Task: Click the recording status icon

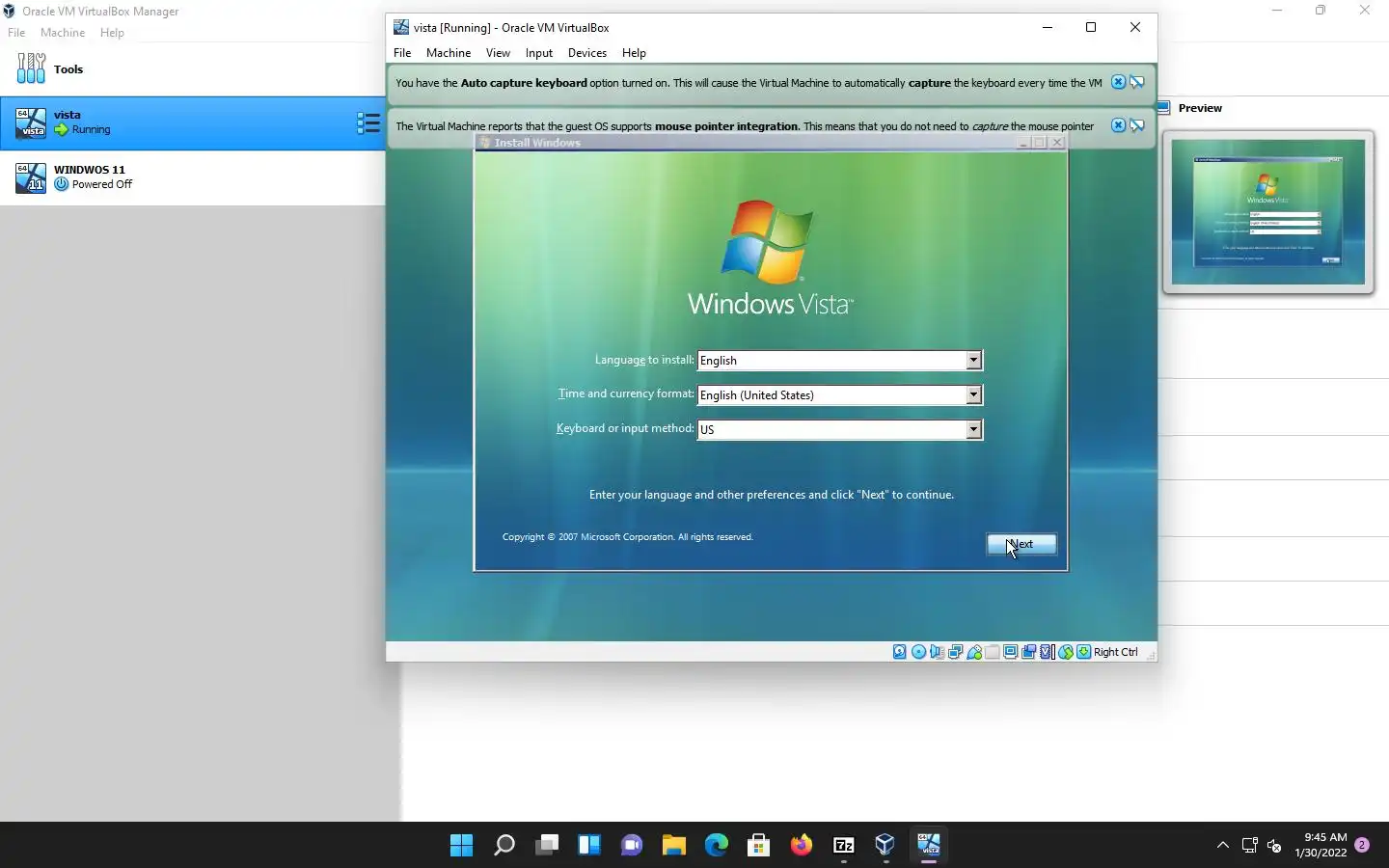Action: click(x=1028, y=652)
